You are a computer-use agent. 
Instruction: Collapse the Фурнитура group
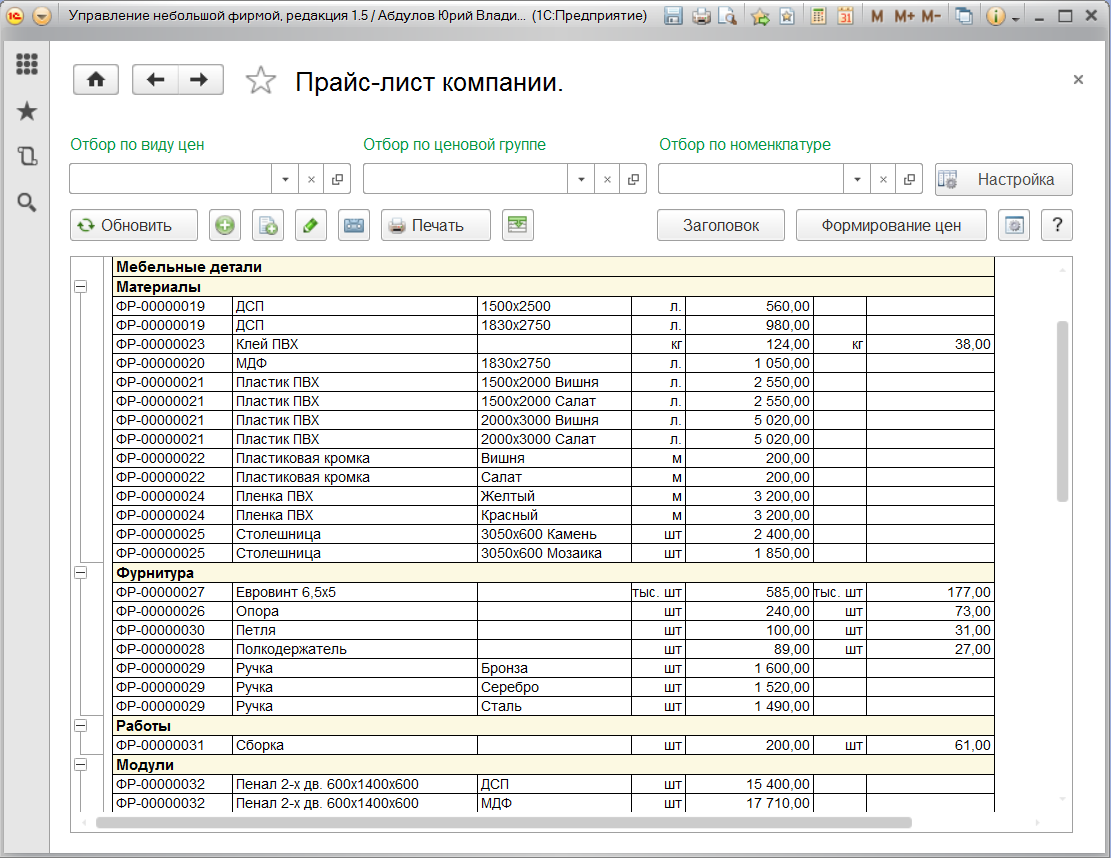(x=80, y=573)
